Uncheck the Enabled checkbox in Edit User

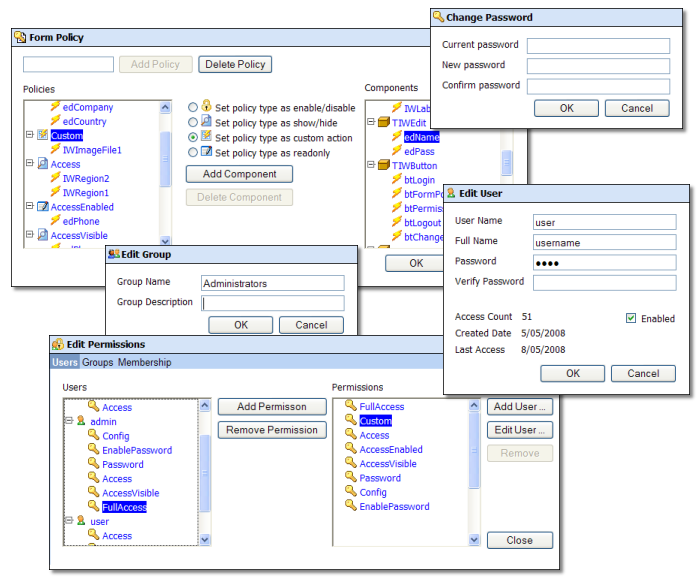[631, 319]
